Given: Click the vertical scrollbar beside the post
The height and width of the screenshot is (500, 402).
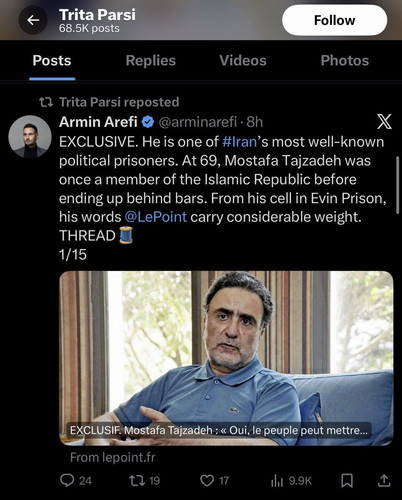Looking at the screenshot, I should [x=397, y=185].
